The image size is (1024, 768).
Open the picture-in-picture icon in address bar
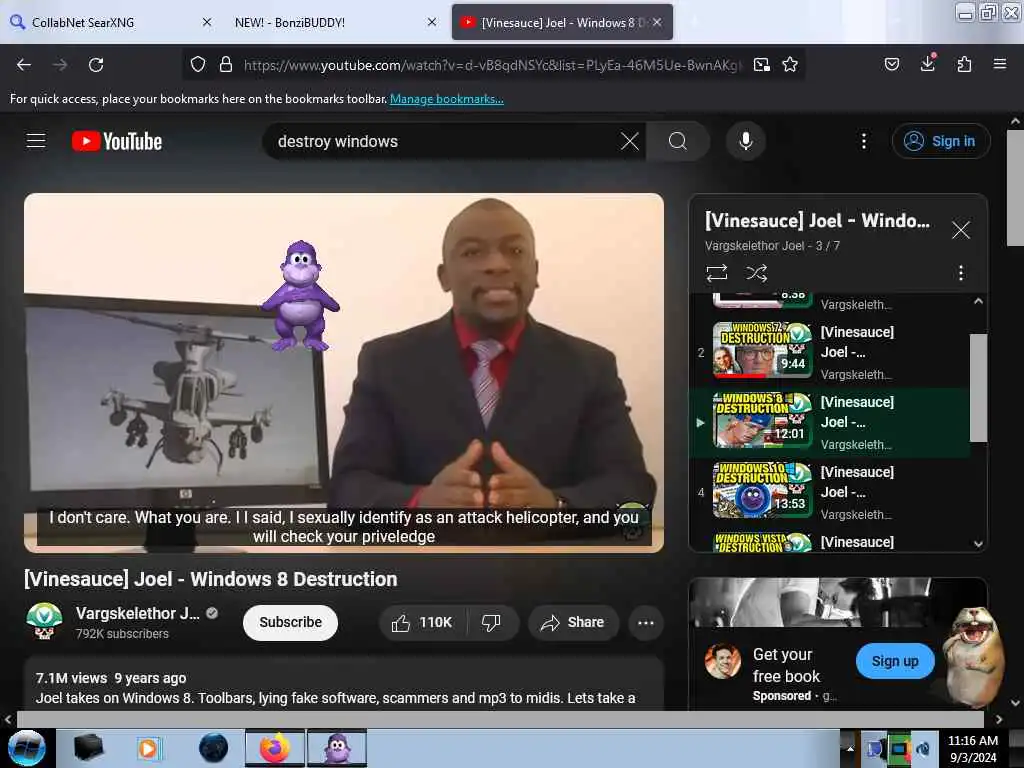761,65
